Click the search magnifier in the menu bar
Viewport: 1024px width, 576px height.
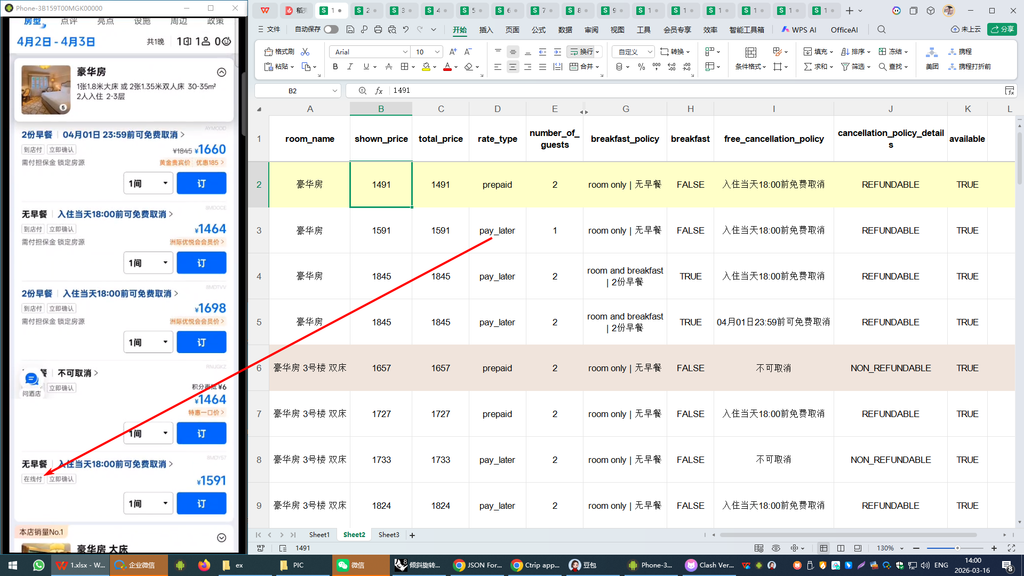click(x=882, y=29)
